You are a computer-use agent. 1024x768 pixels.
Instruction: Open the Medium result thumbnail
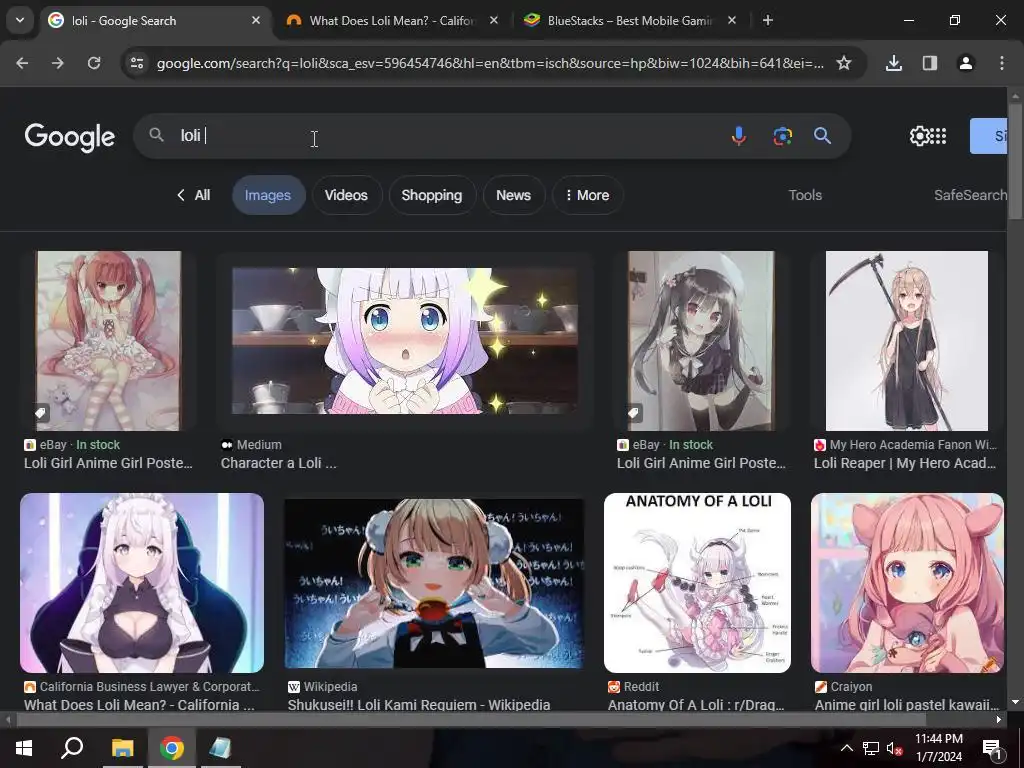click(404, 341)
